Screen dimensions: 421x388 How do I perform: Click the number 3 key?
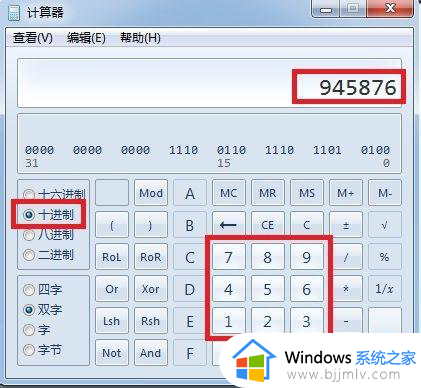pos(307,321)
